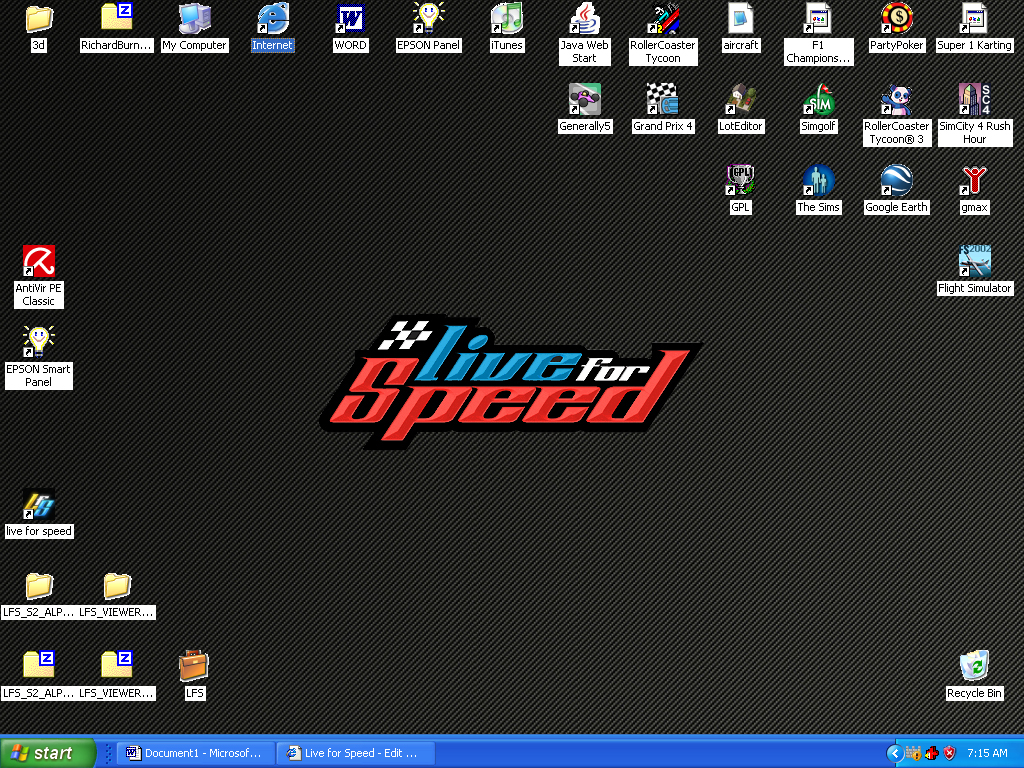
Task: Click the live for speed shortcut
Action: coord(39,505)
